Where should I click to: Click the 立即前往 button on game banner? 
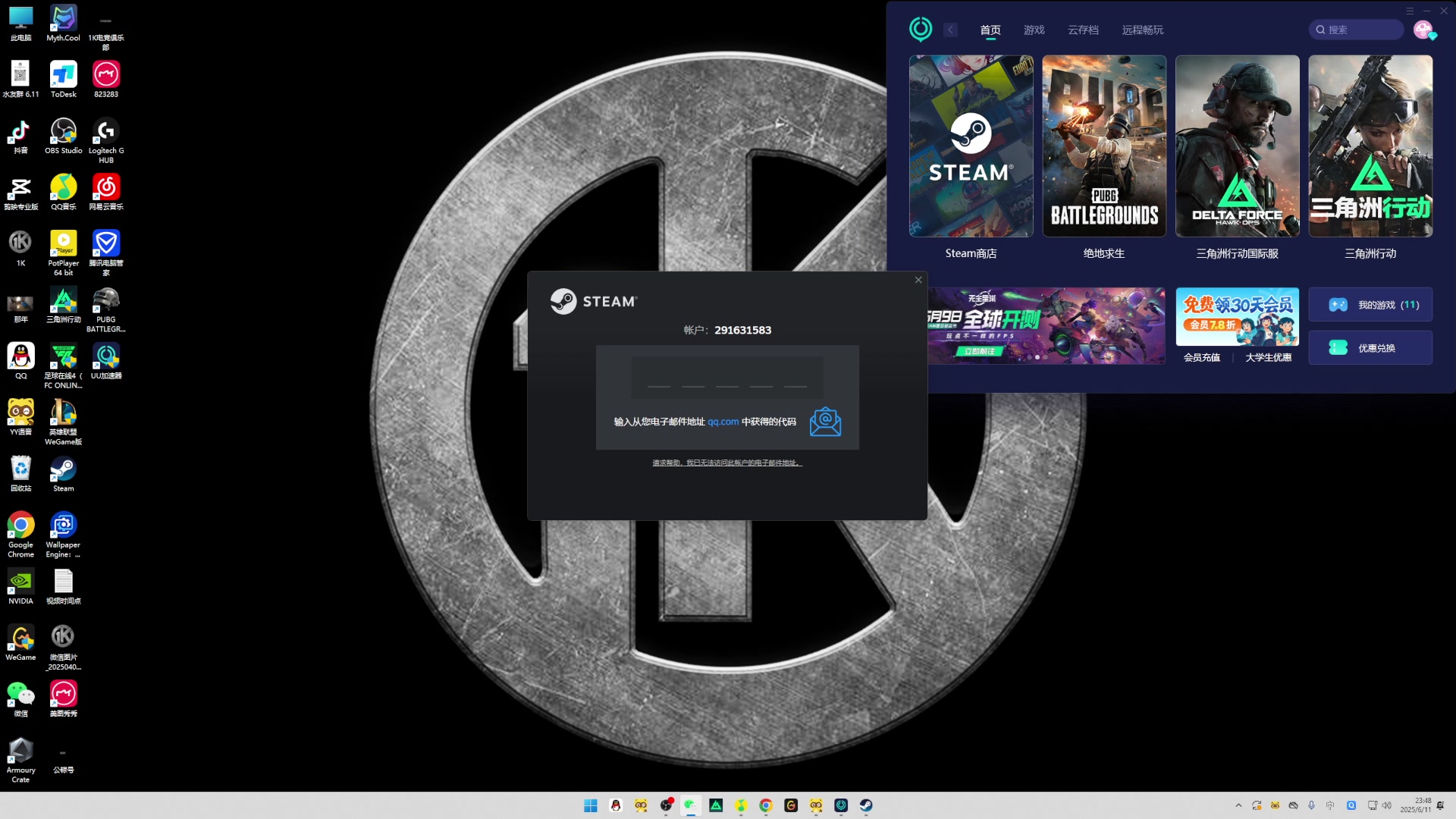tap(980, 351)
